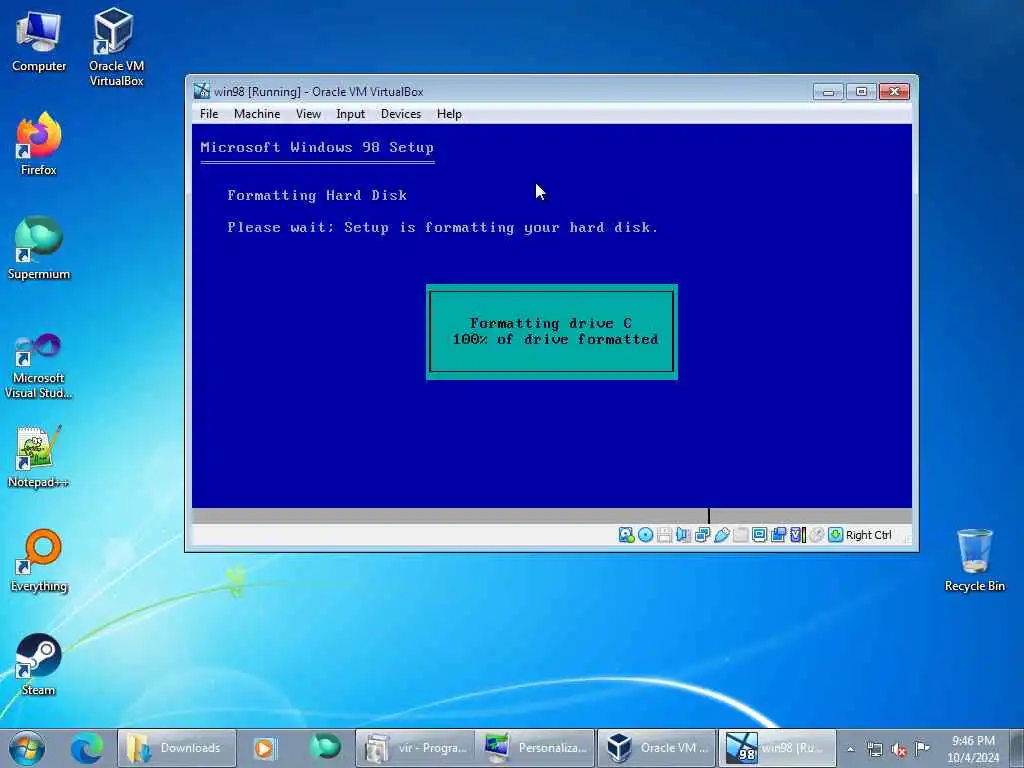Minimize the win98 VirtualBox window
1024x768 pixels.
pyautogui.click(x=828, y=91)
